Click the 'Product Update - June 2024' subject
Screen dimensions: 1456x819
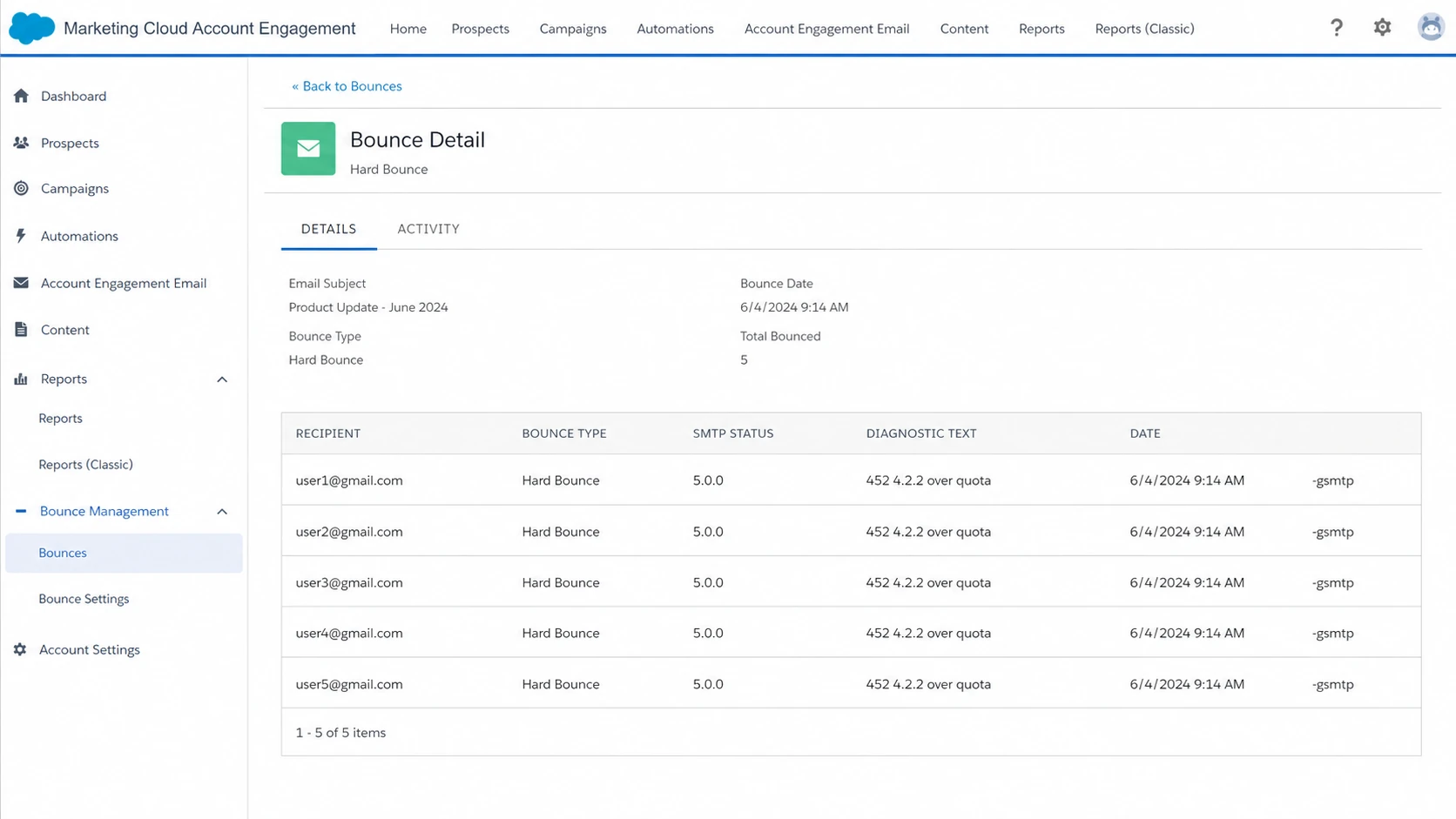tap(368, 307)
